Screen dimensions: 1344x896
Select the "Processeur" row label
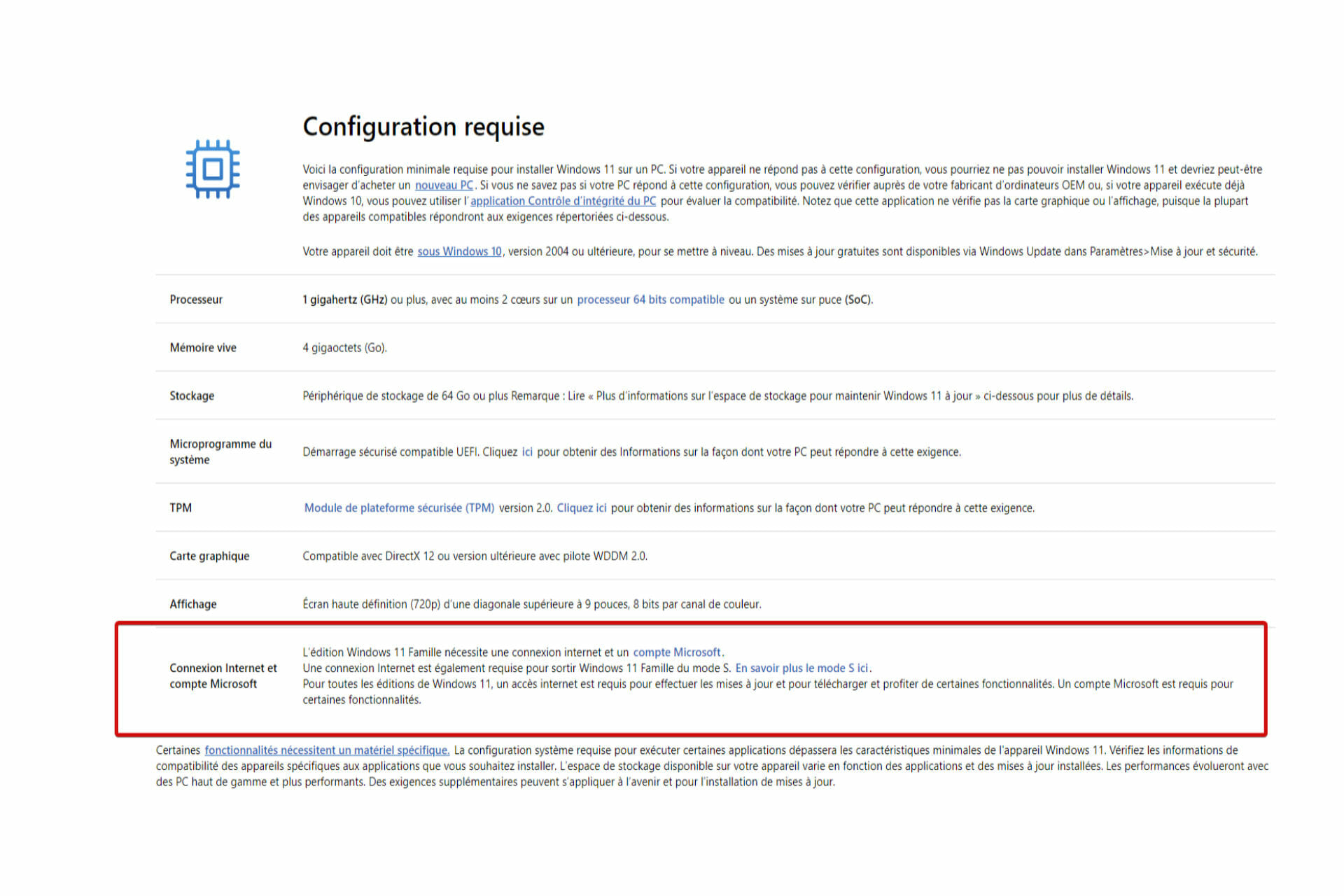(x=196, y=300)
